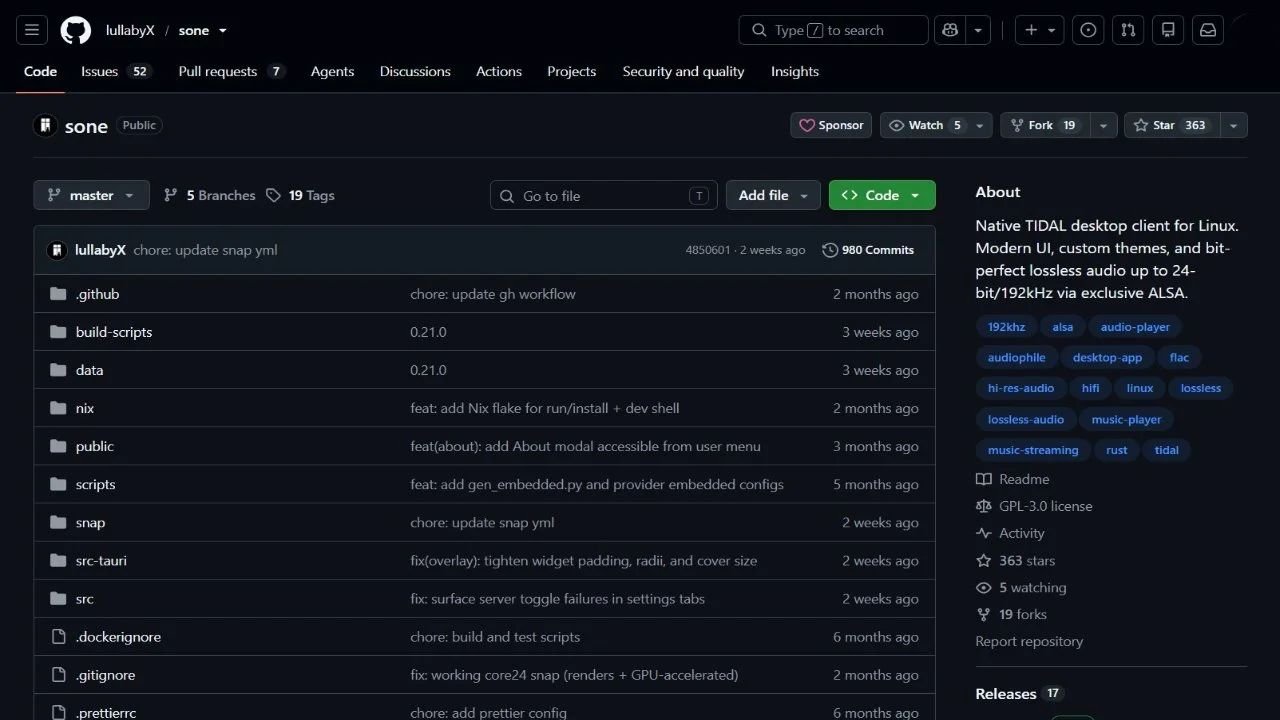Fork the sone repository
The height and width of the screenshot is (720, 1280).
pos(1045,125)
